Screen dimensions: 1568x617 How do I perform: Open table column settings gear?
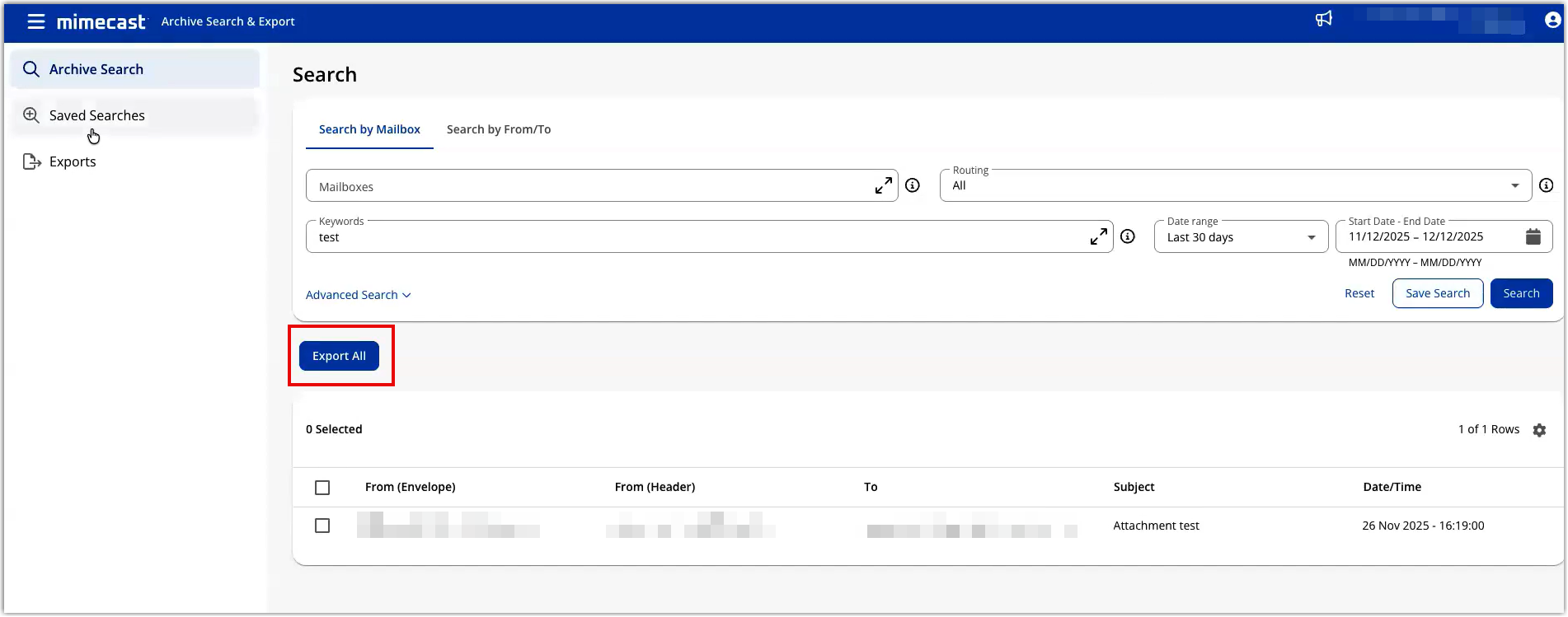click(1539, 430)
